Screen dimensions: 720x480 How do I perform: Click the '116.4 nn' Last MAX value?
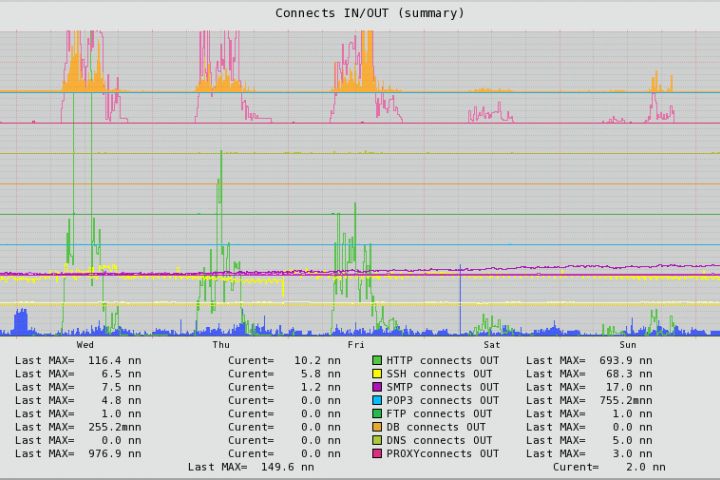[x=114, y=361]
